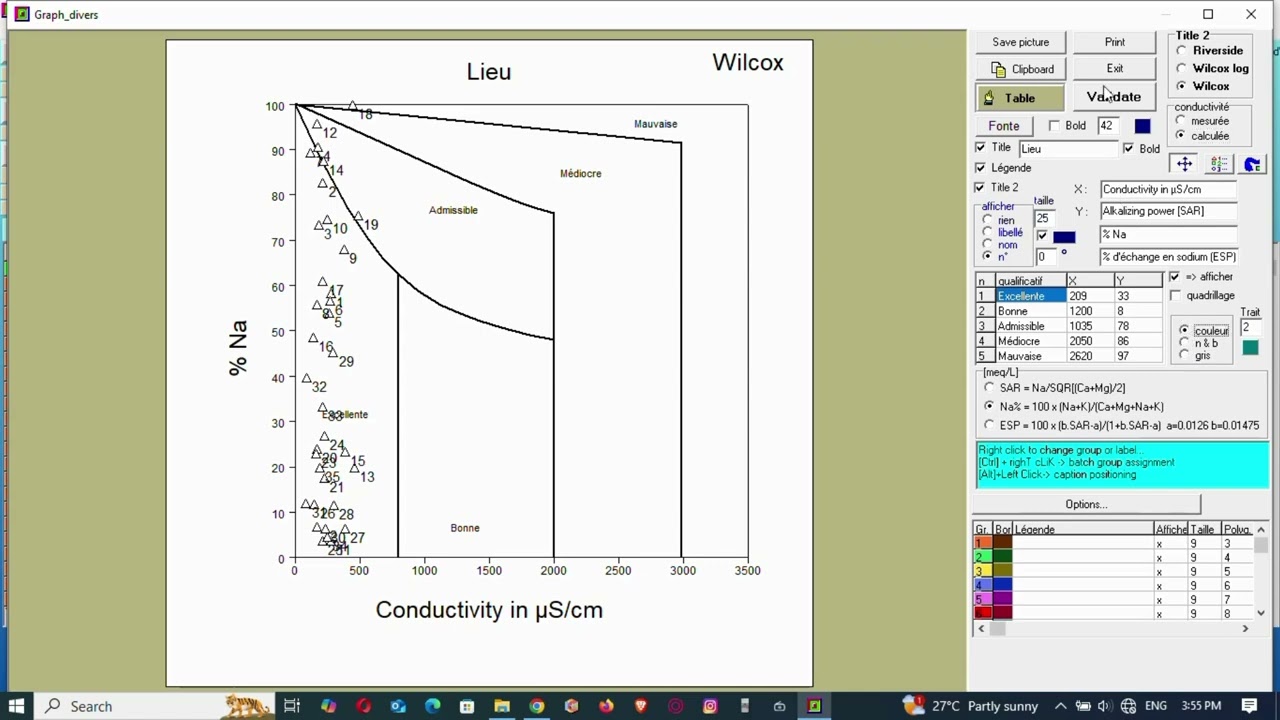Image resolution: width=1280 pixels, height=720 pixels.
Task: Click the Print button
Action: click(1114, 42)
